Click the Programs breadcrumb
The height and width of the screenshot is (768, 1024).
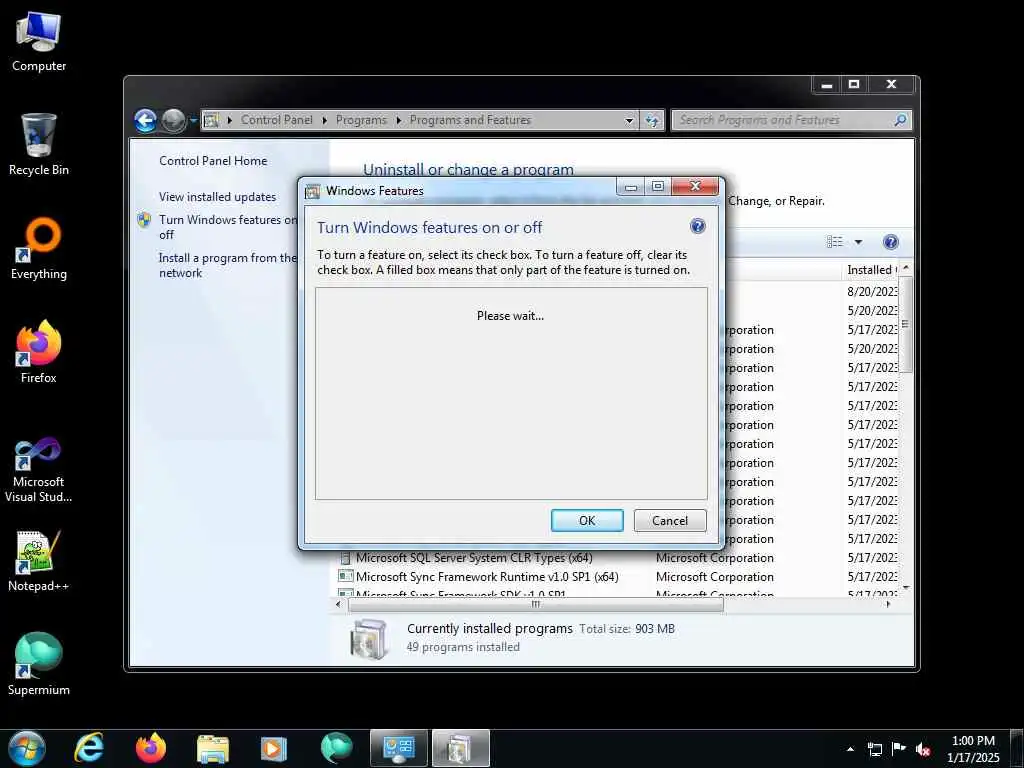click(361, 120)
